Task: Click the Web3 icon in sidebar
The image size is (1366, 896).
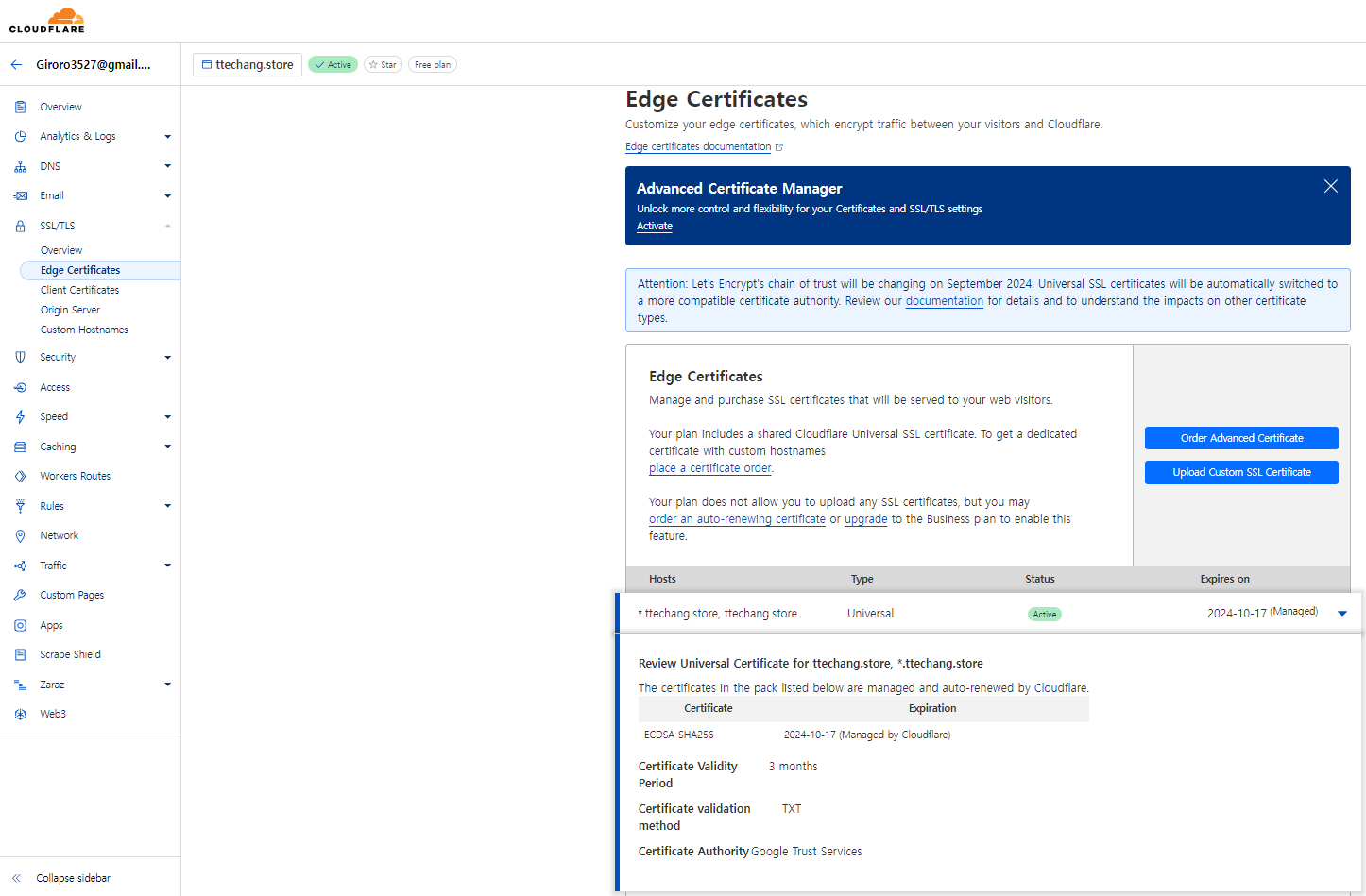Action: coord(20,714)
